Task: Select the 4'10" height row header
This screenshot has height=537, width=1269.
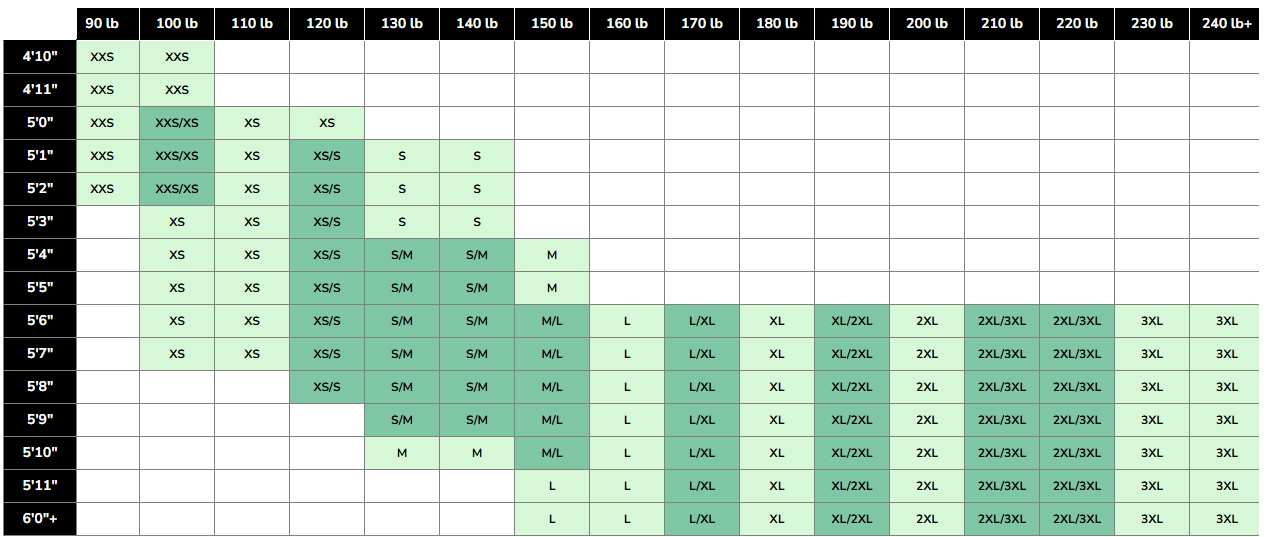Action: click(41, 57)
